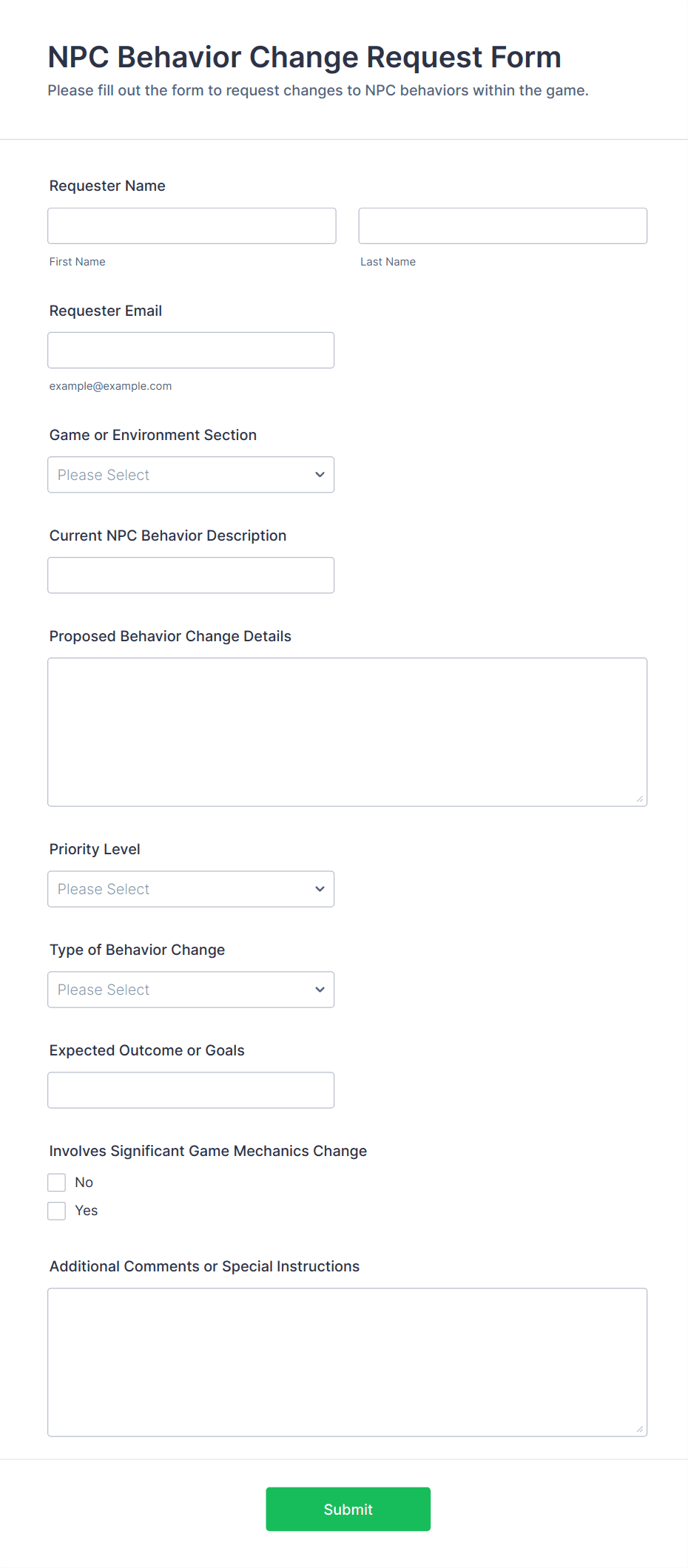Grab resize handle of Proposed Behavior textarea
The width and height of the screenshot is (688, 1568).
tap(640, 799)
